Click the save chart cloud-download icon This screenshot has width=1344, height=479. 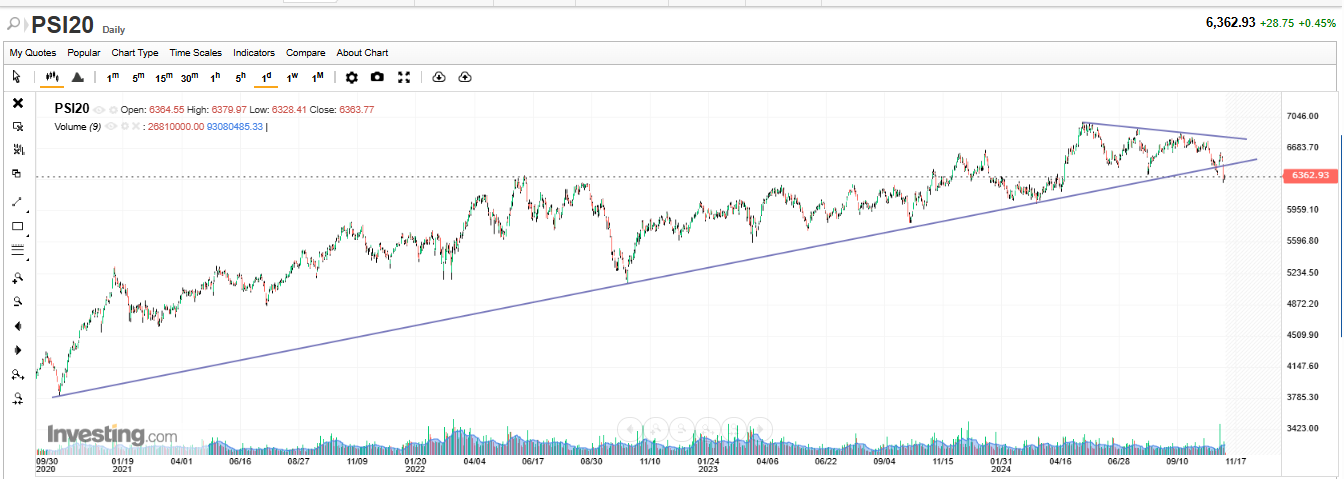click(438, 77)
